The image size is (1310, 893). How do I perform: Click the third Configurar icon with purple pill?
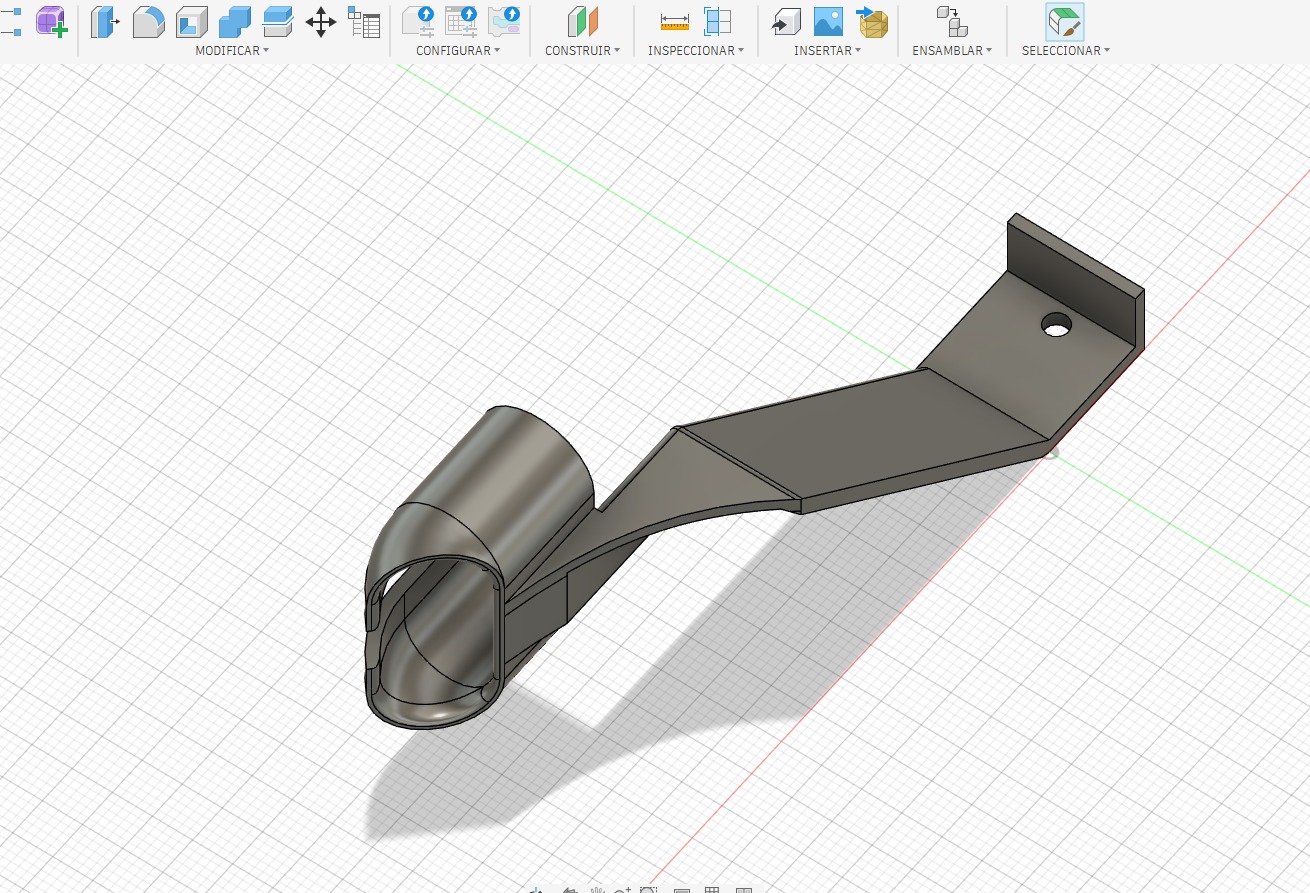(504, 21)
